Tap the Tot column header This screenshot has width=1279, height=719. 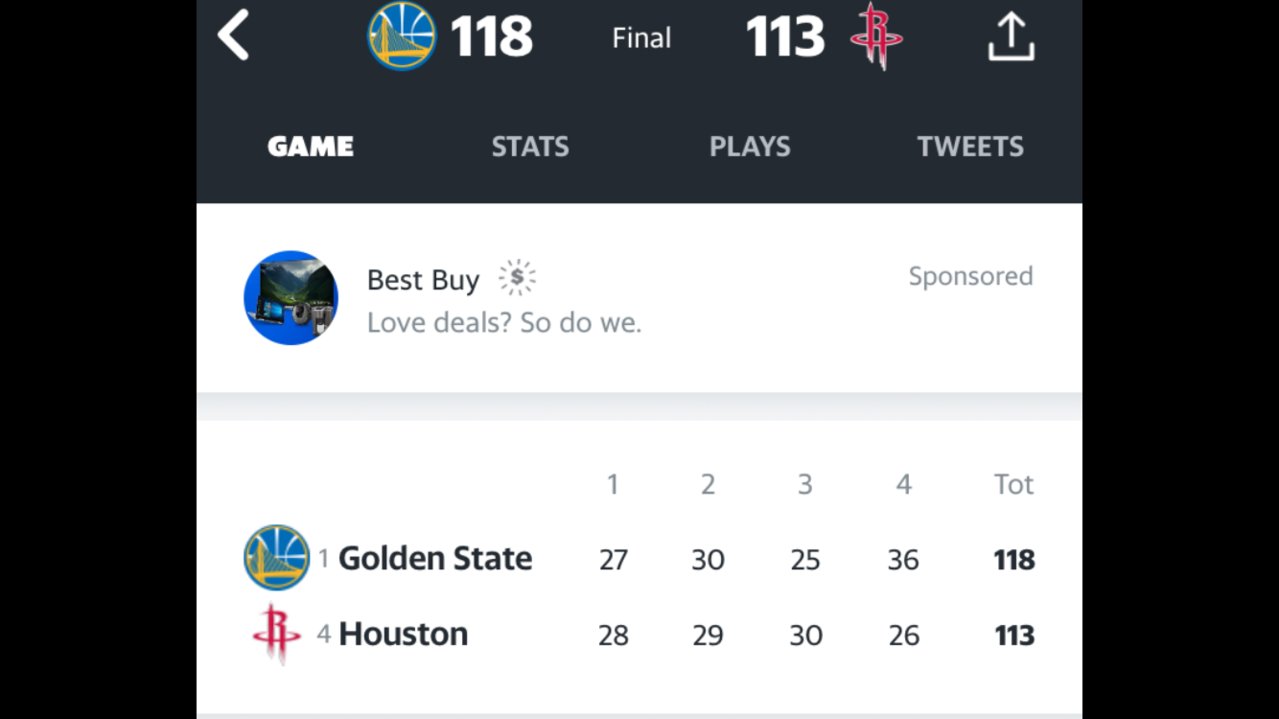(1014, 484)
